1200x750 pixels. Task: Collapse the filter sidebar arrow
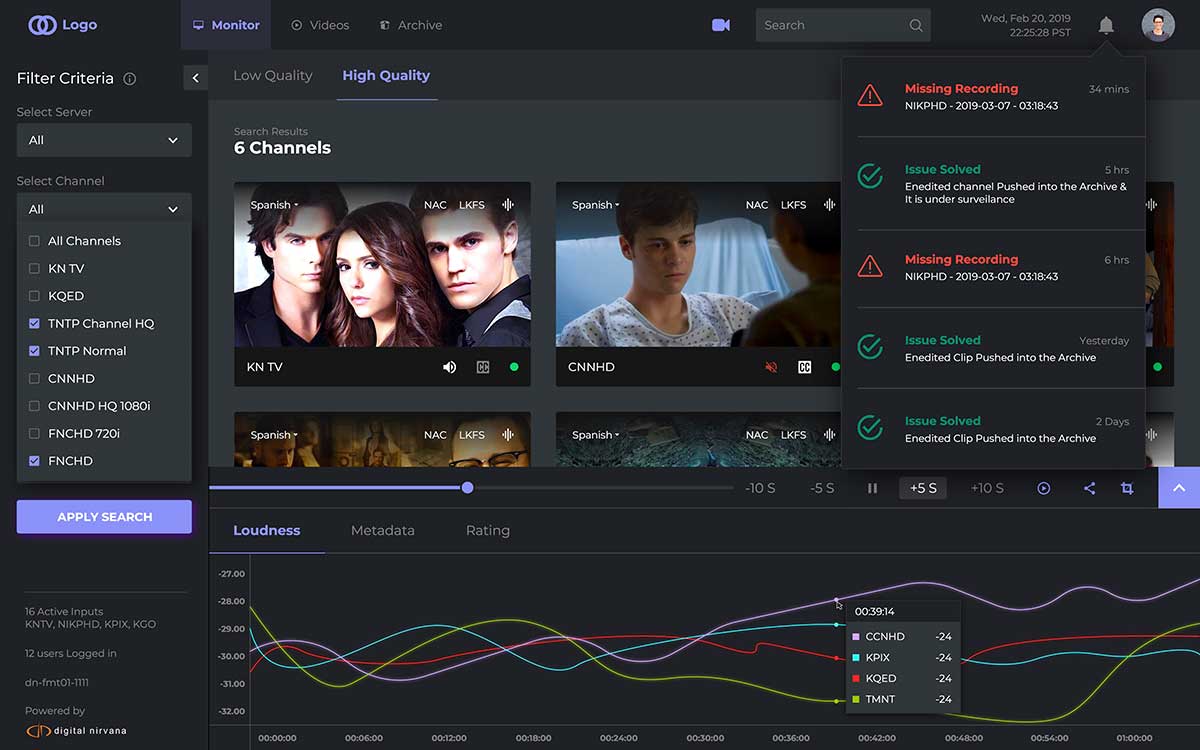(195, 78)
